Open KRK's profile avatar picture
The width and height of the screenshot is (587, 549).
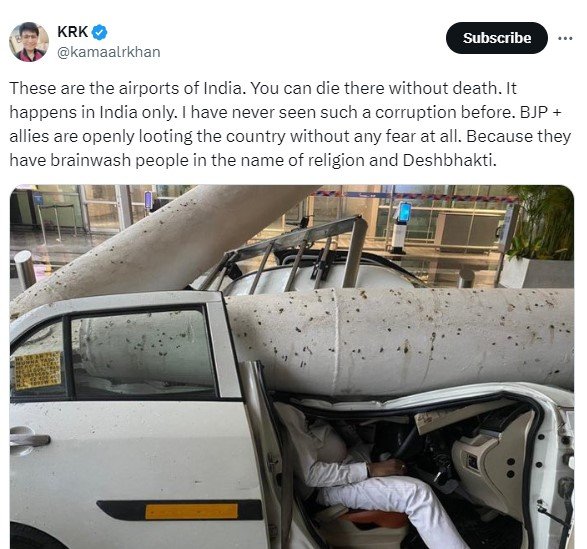click(29, 42)
